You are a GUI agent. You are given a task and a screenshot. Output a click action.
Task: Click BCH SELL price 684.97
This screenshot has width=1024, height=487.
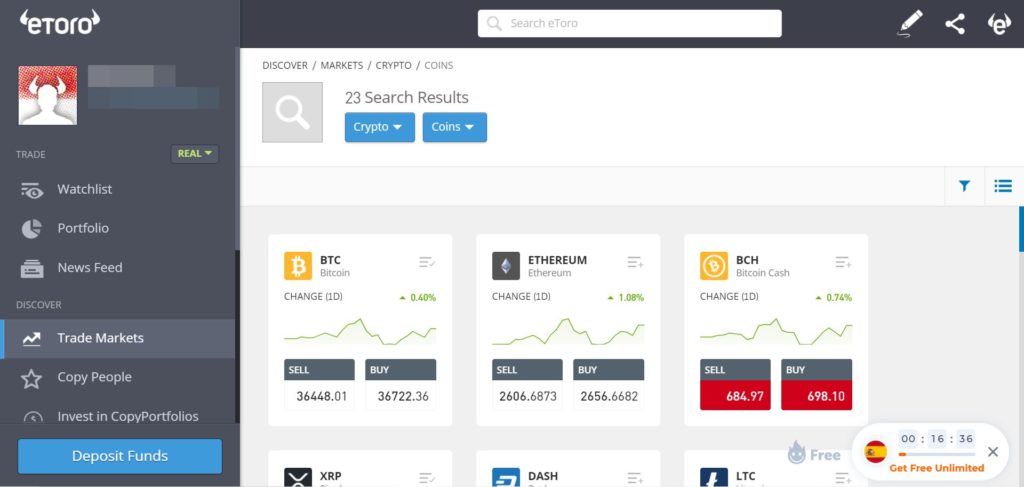(735, 396)
